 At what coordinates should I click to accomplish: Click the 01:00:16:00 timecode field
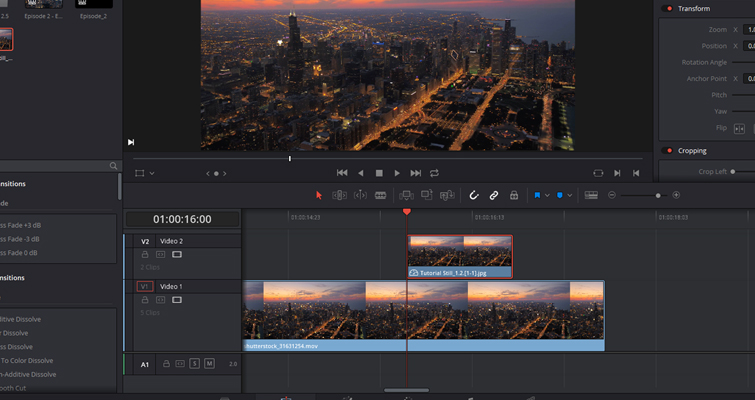click(182, 219)
